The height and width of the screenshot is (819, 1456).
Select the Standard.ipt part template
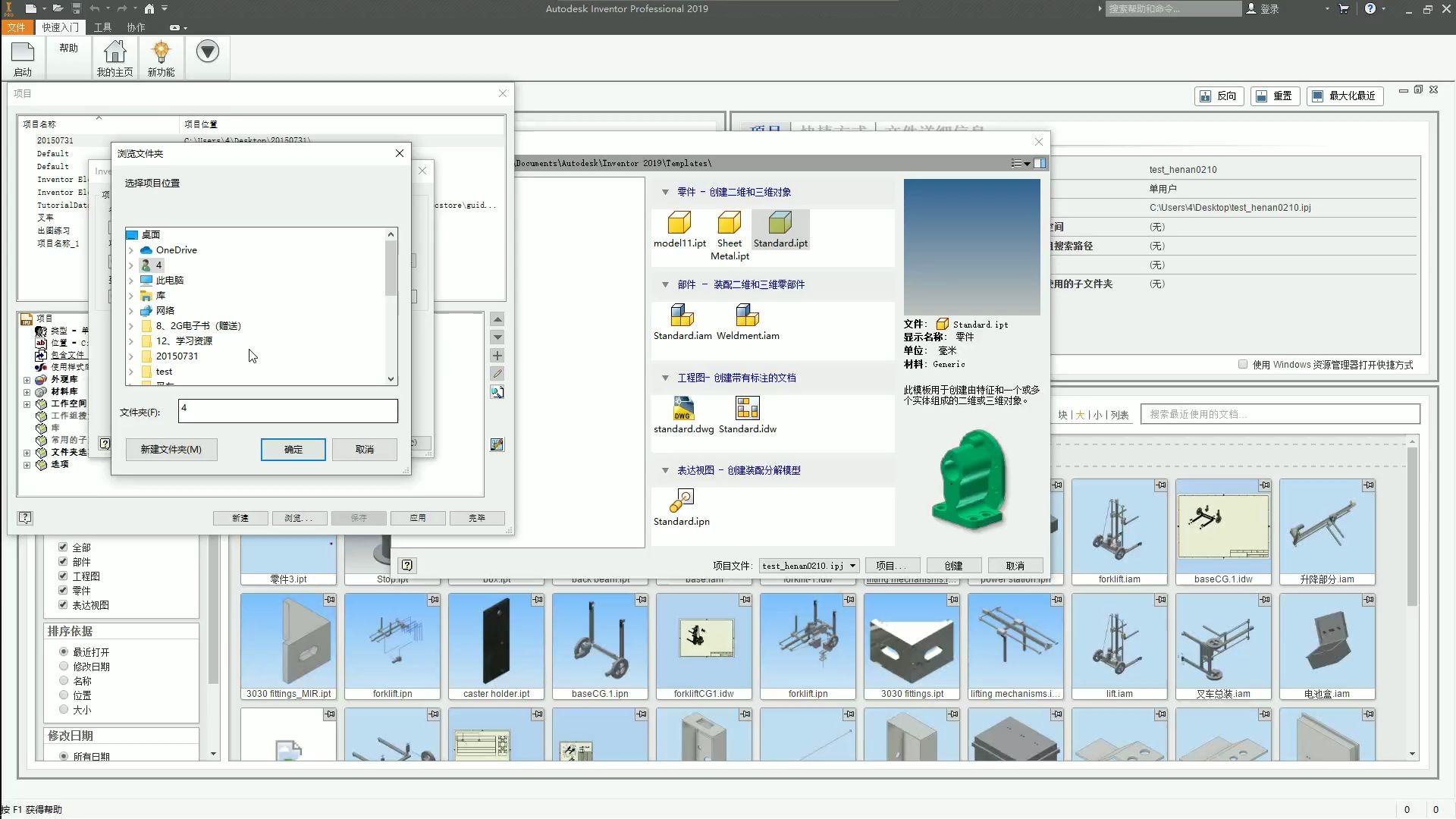click(780, 230)
